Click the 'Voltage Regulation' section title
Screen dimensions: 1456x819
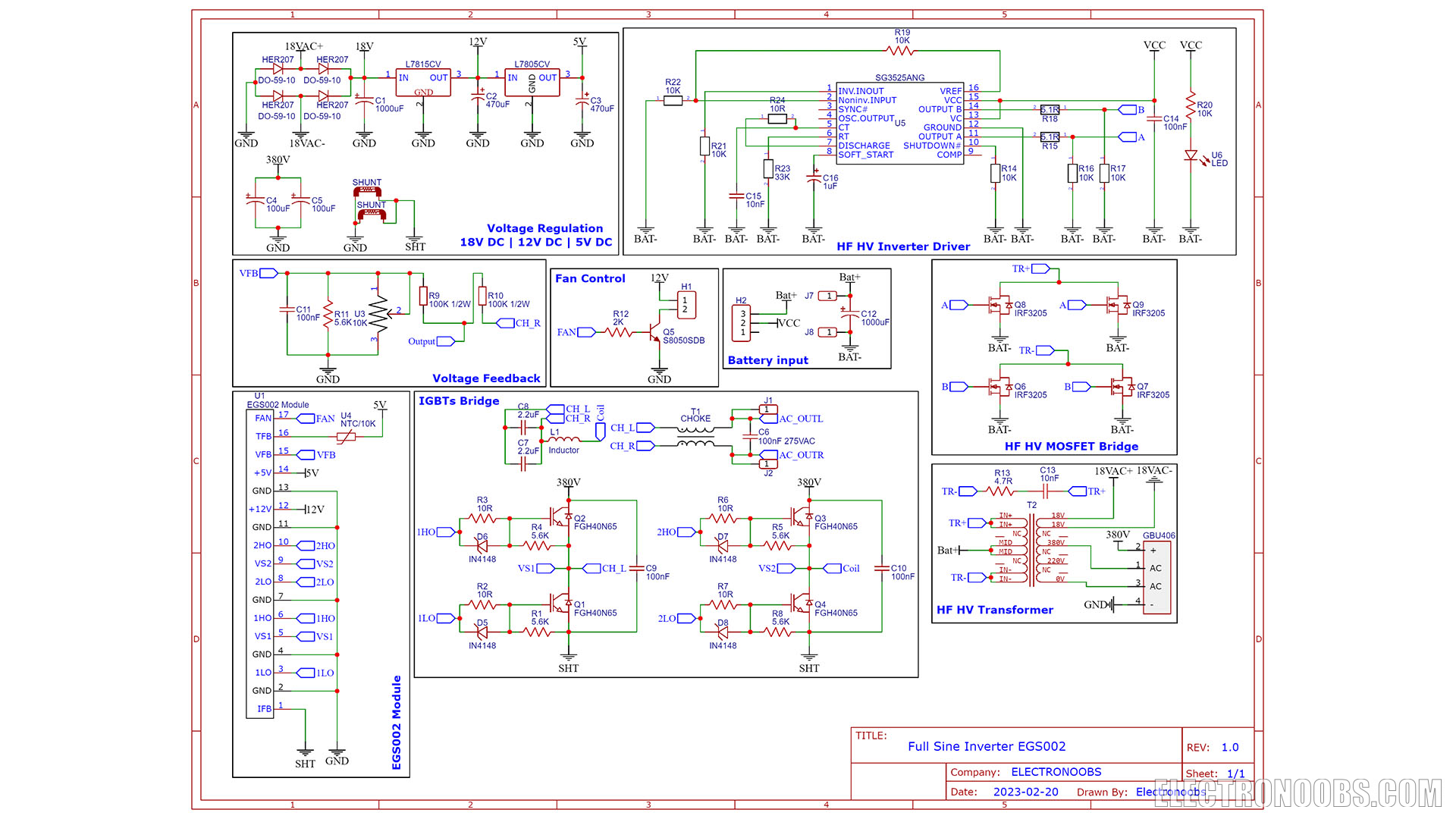point(545,228)
